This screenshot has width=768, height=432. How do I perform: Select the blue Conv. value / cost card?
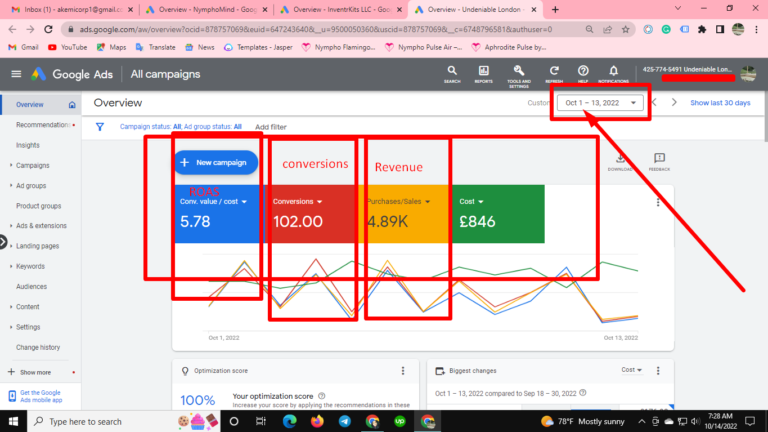218,213
